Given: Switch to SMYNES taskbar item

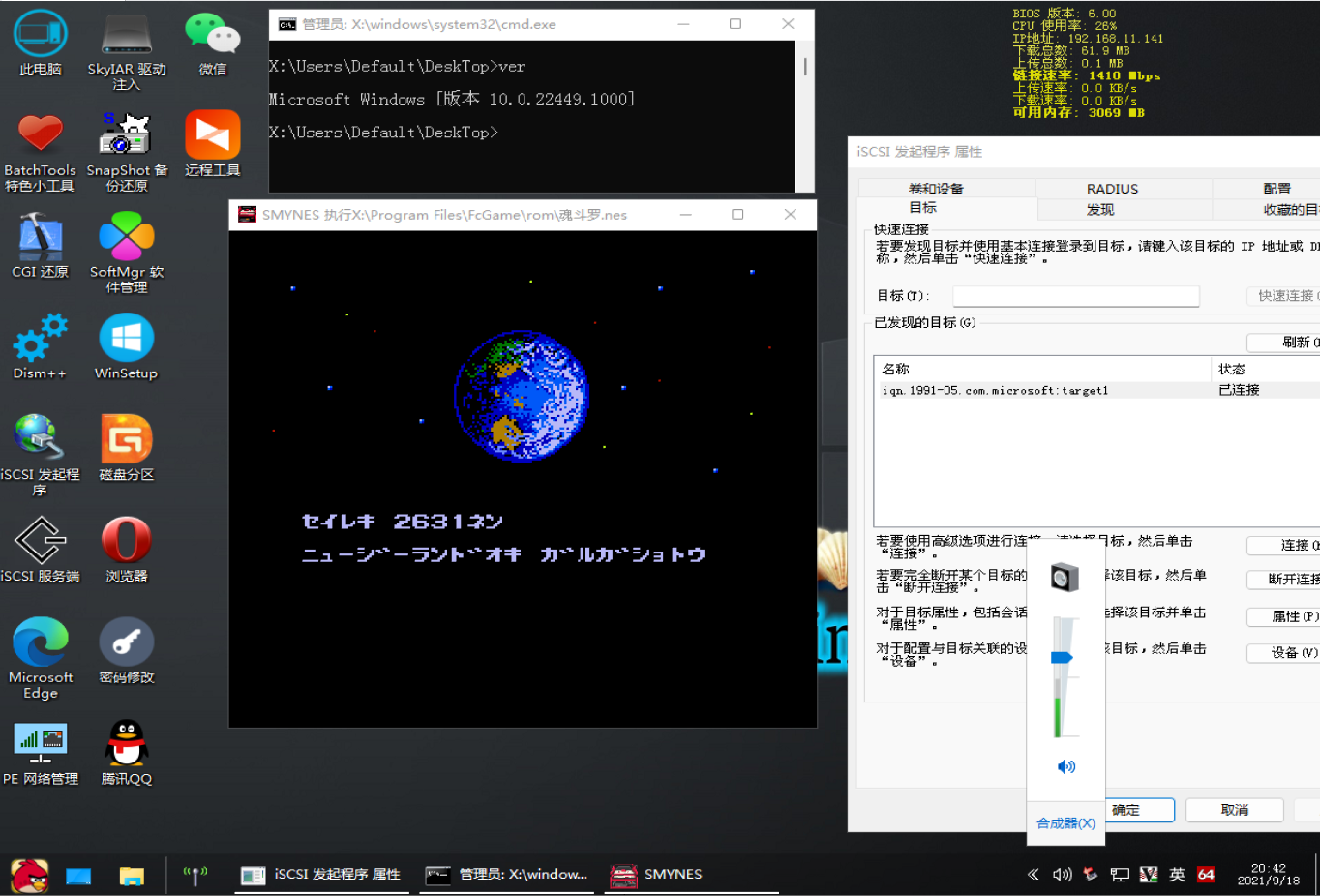Looking at the screenshot, I should (691, 875).
